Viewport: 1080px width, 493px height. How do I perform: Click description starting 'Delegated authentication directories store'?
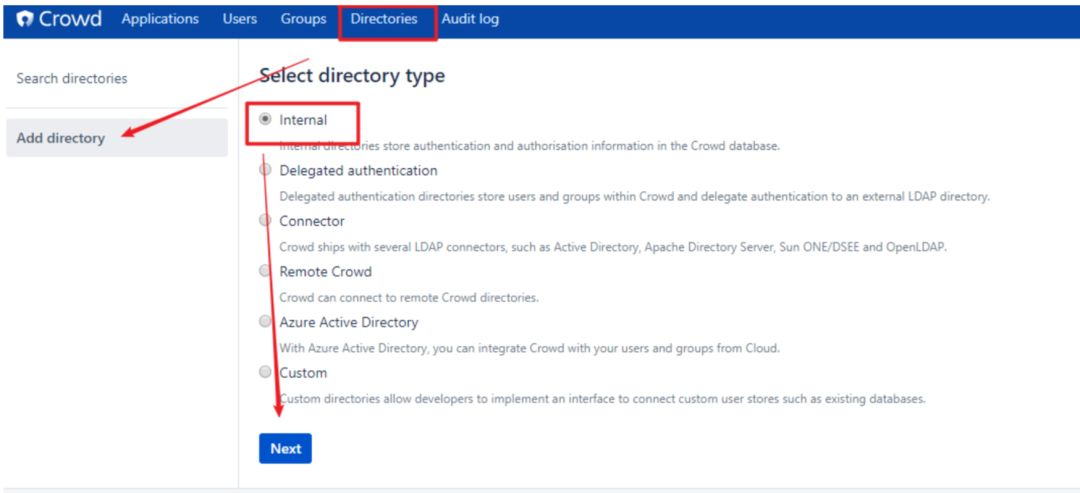(634, 196)
